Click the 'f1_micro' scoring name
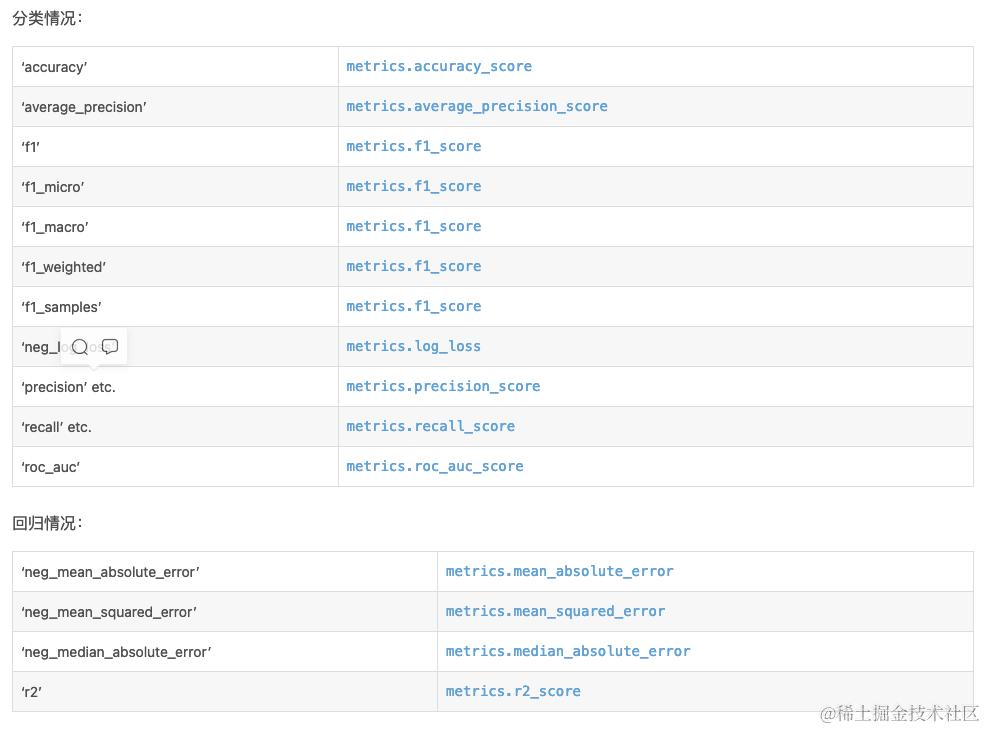986x730 pixels. [53, 187]
